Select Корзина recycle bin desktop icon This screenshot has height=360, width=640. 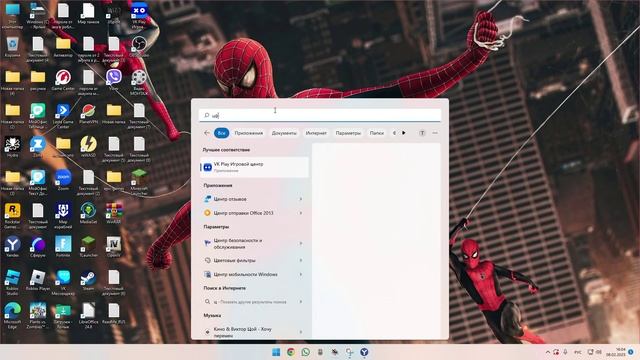point(12,47)
